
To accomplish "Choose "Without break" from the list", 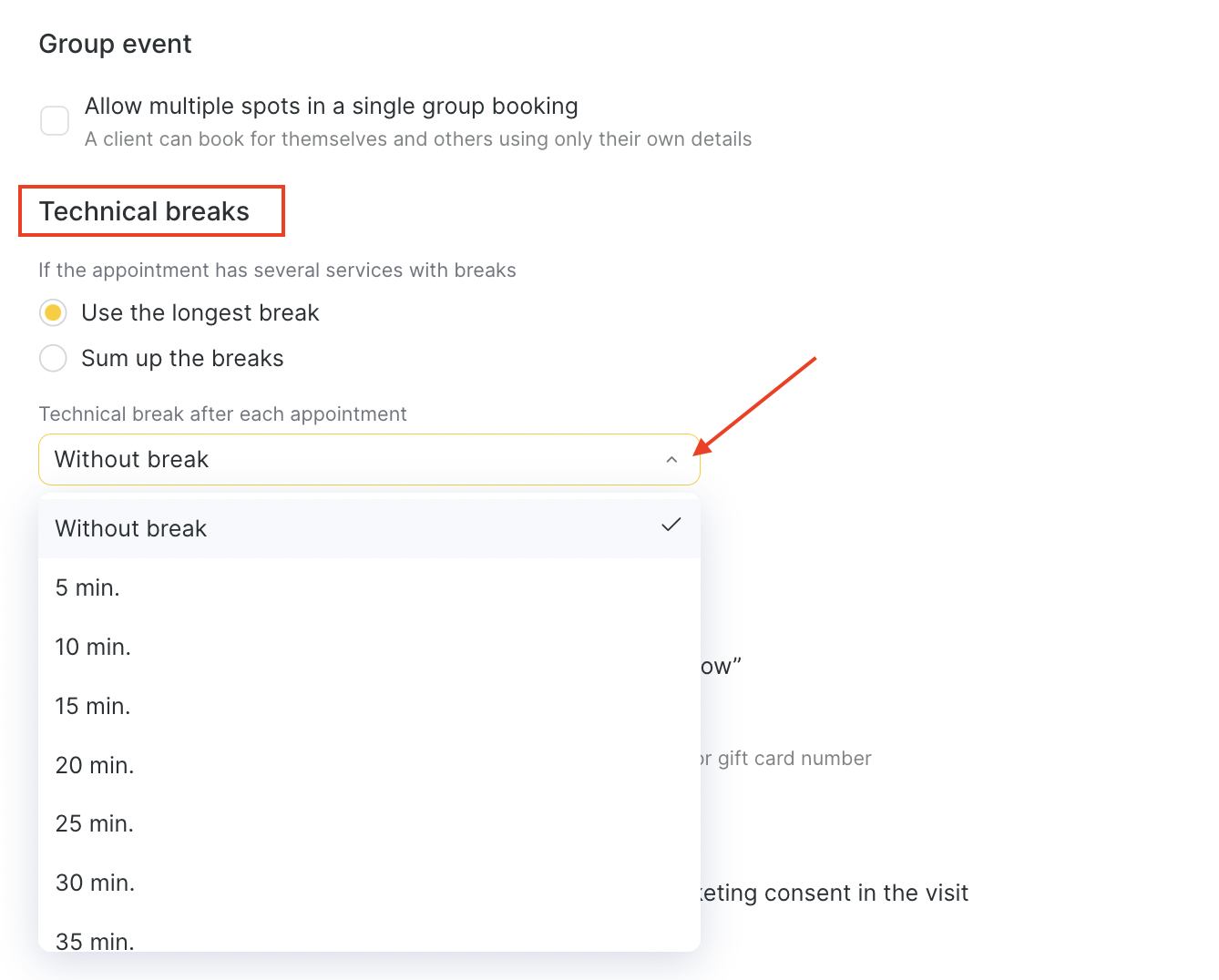I will click(x=131, y=529).
